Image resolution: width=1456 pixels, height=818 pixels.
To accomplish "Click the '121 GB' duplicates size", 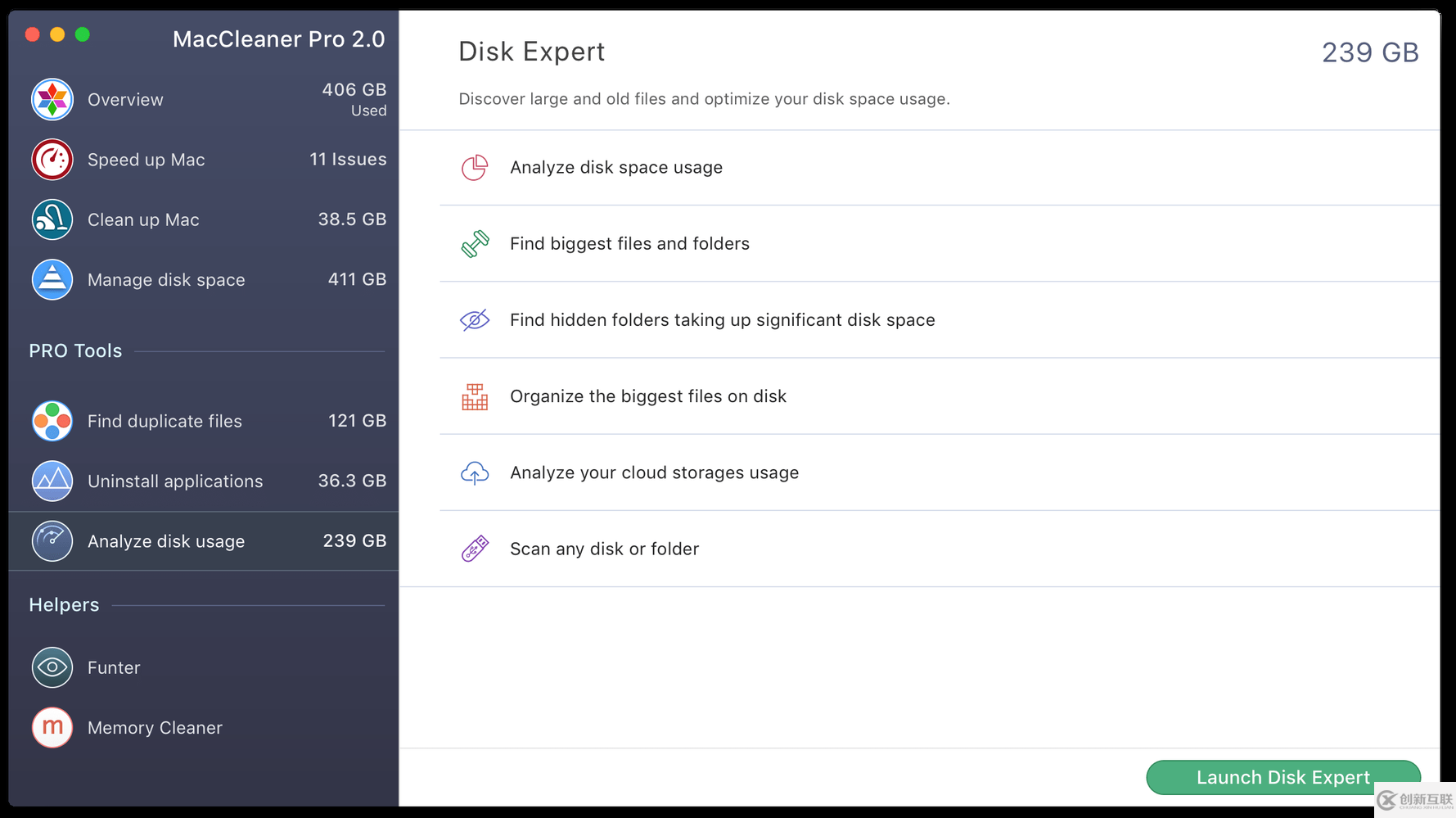I will click(357, 420).
